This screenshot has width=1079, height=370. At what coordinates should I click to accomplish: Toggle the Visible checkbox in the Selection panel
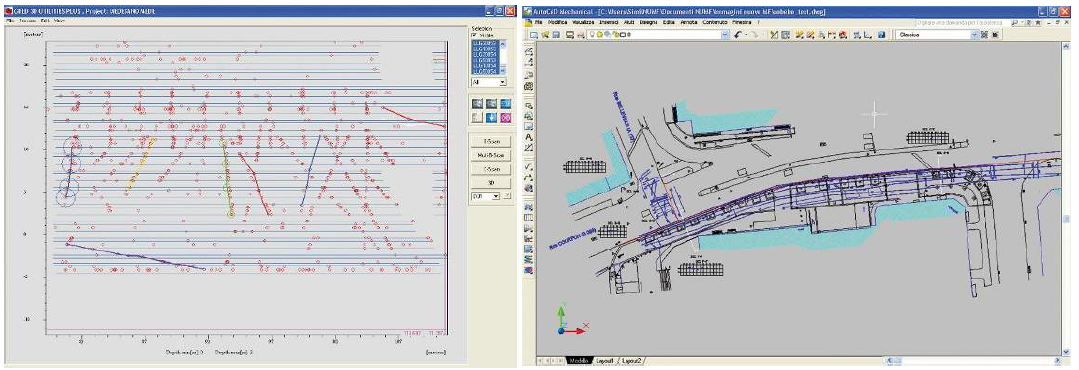pyautogui.click(x=474, y=35)
